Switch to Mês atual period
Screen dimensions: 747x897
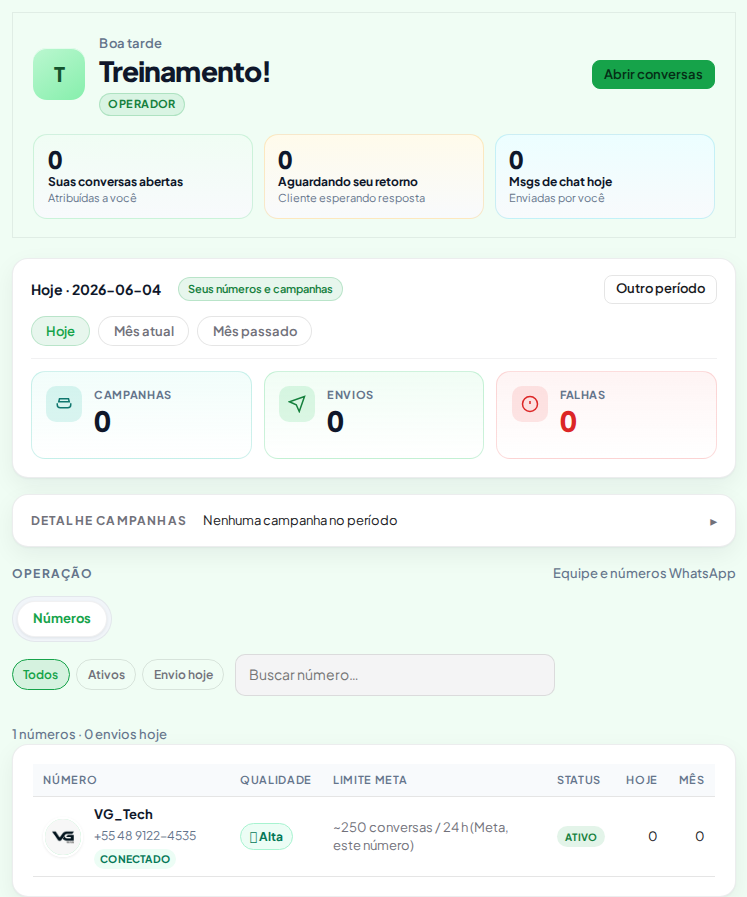pos(144,331)
